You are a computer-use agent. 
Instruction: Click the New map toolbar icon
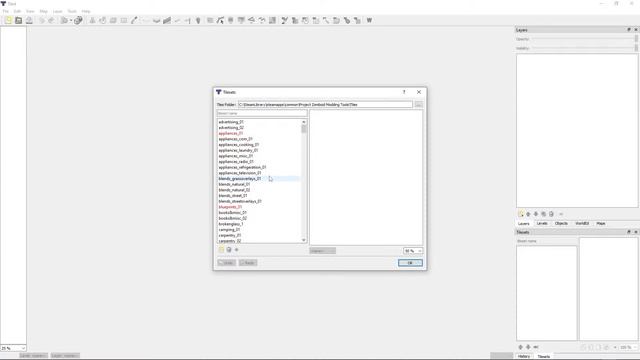[8, 20]
